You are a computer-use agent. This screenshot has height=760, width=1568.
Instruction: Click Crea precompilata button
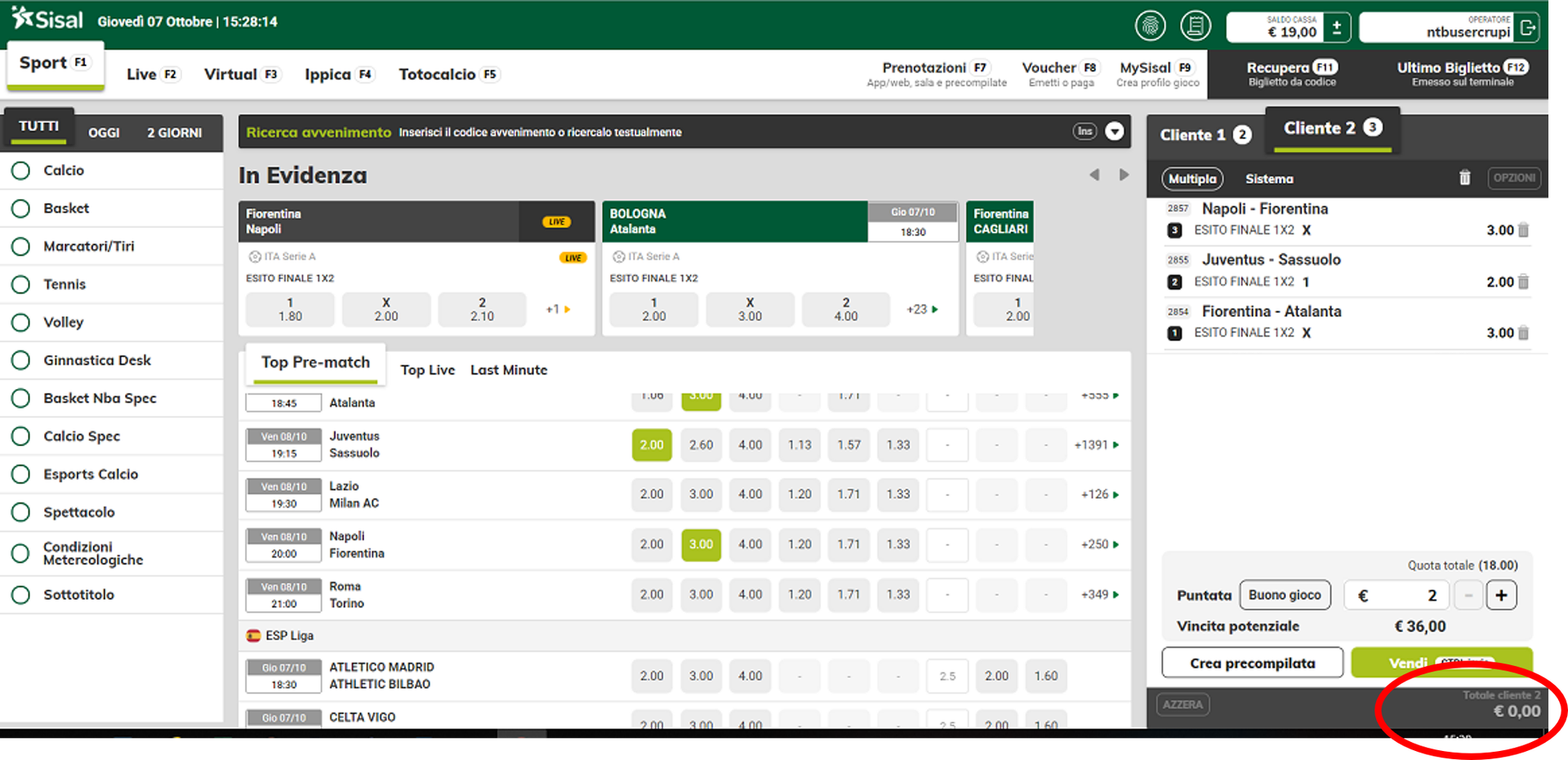click(x=1252, y=663)
